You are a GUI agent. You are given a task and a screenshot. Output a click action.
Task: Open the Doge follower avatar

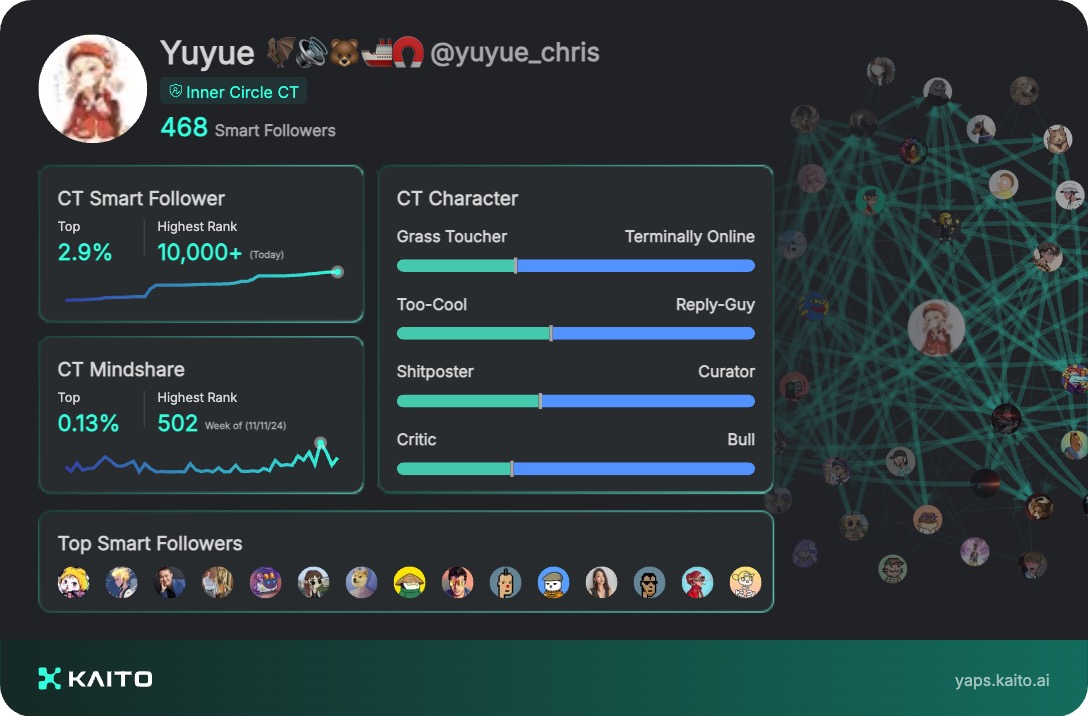tap(362, 582)
